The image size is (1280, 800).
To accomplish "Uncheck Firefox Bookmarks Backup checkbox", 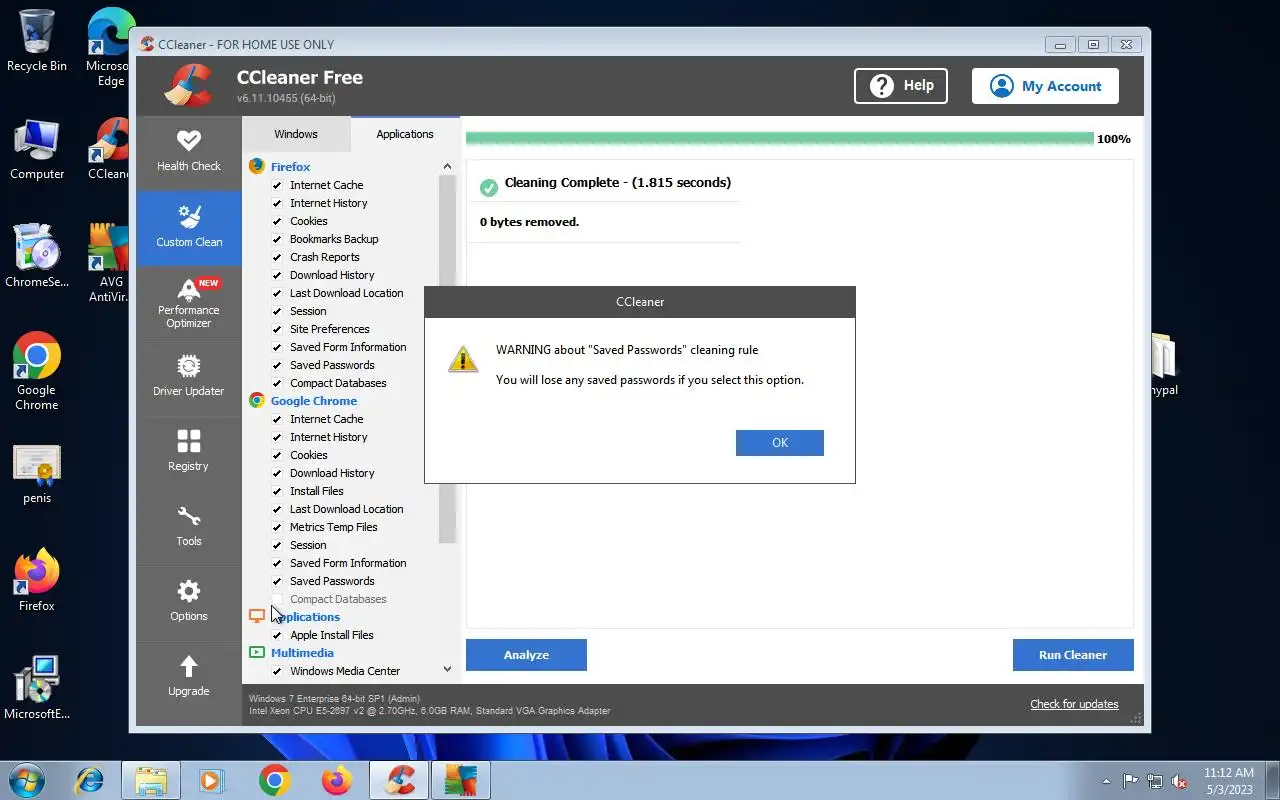I will tap(277, 239).
